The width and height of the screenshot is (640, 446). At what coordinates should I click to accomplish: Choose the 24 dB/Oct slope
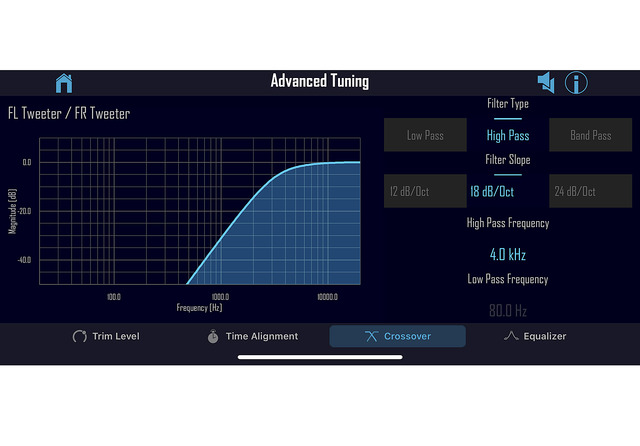590,191
